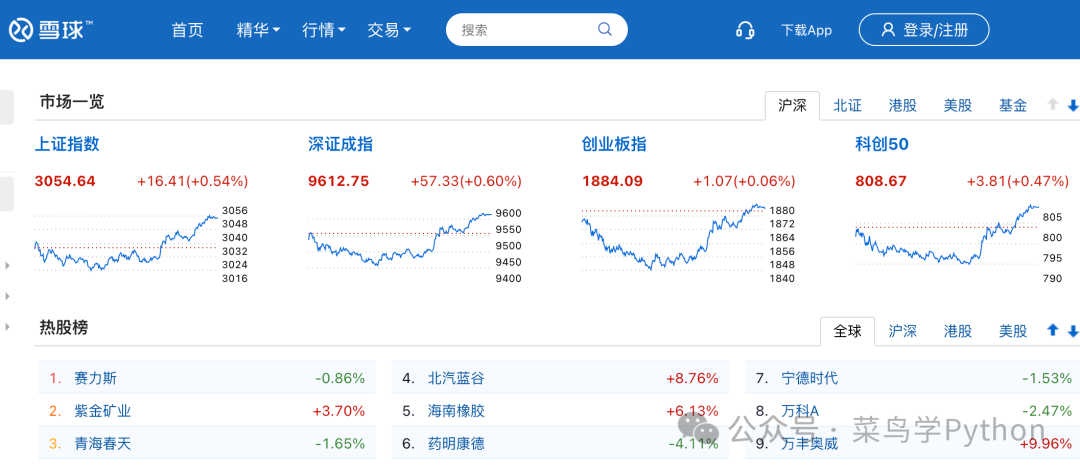This screenshot has width=1080, height=473.
Task: Open hot stock 宁德时代
Action: click(x=810, y=379)
